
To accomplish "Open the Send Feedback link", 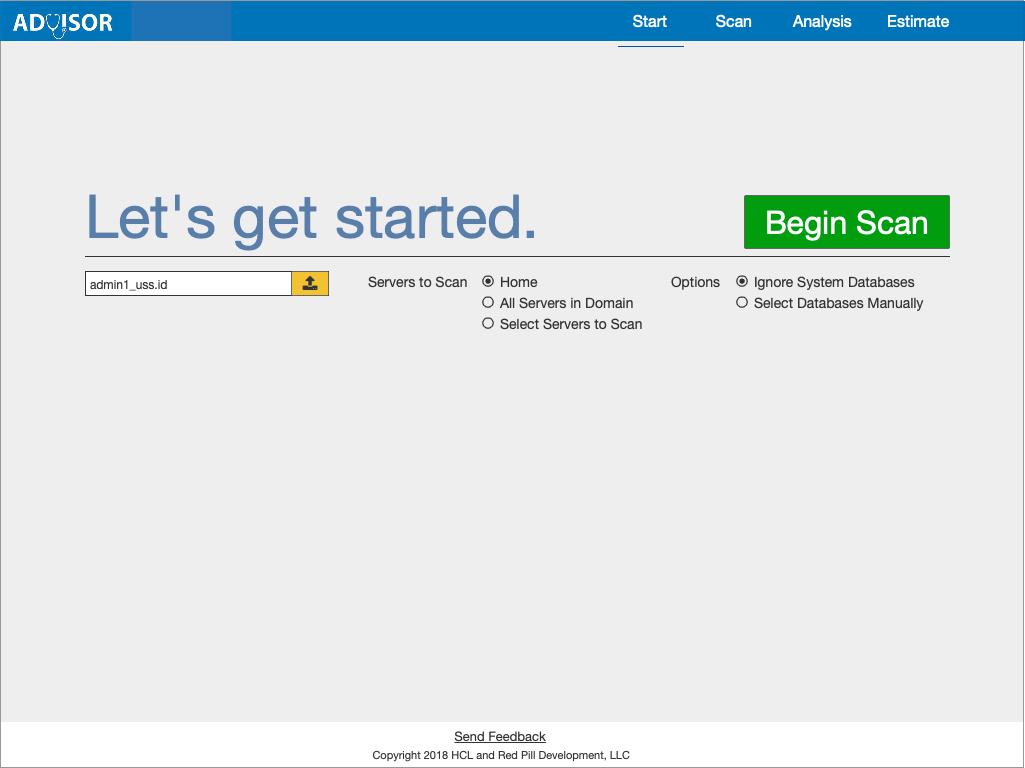I will click(x=500, y=737).
